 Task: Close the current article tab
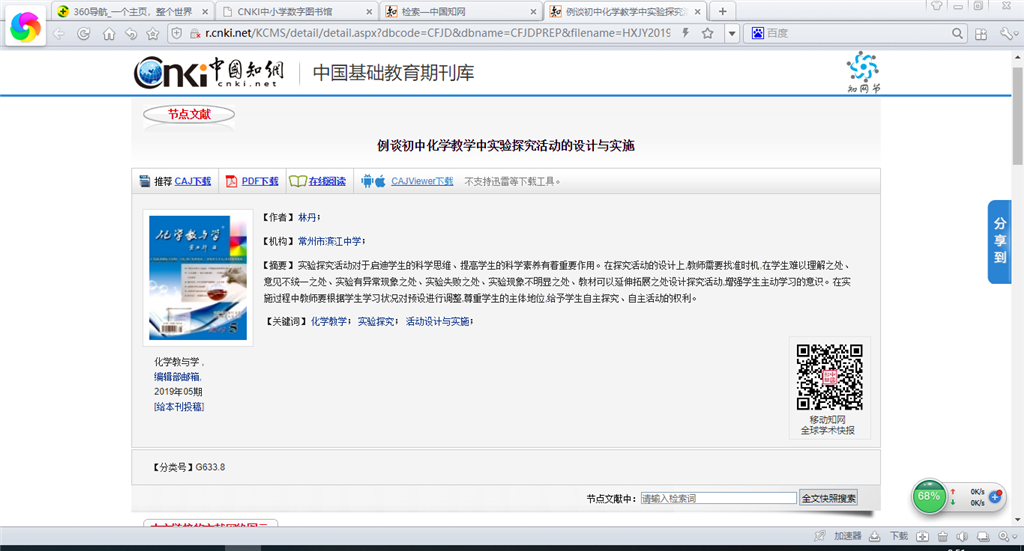(x=697, y=12)
